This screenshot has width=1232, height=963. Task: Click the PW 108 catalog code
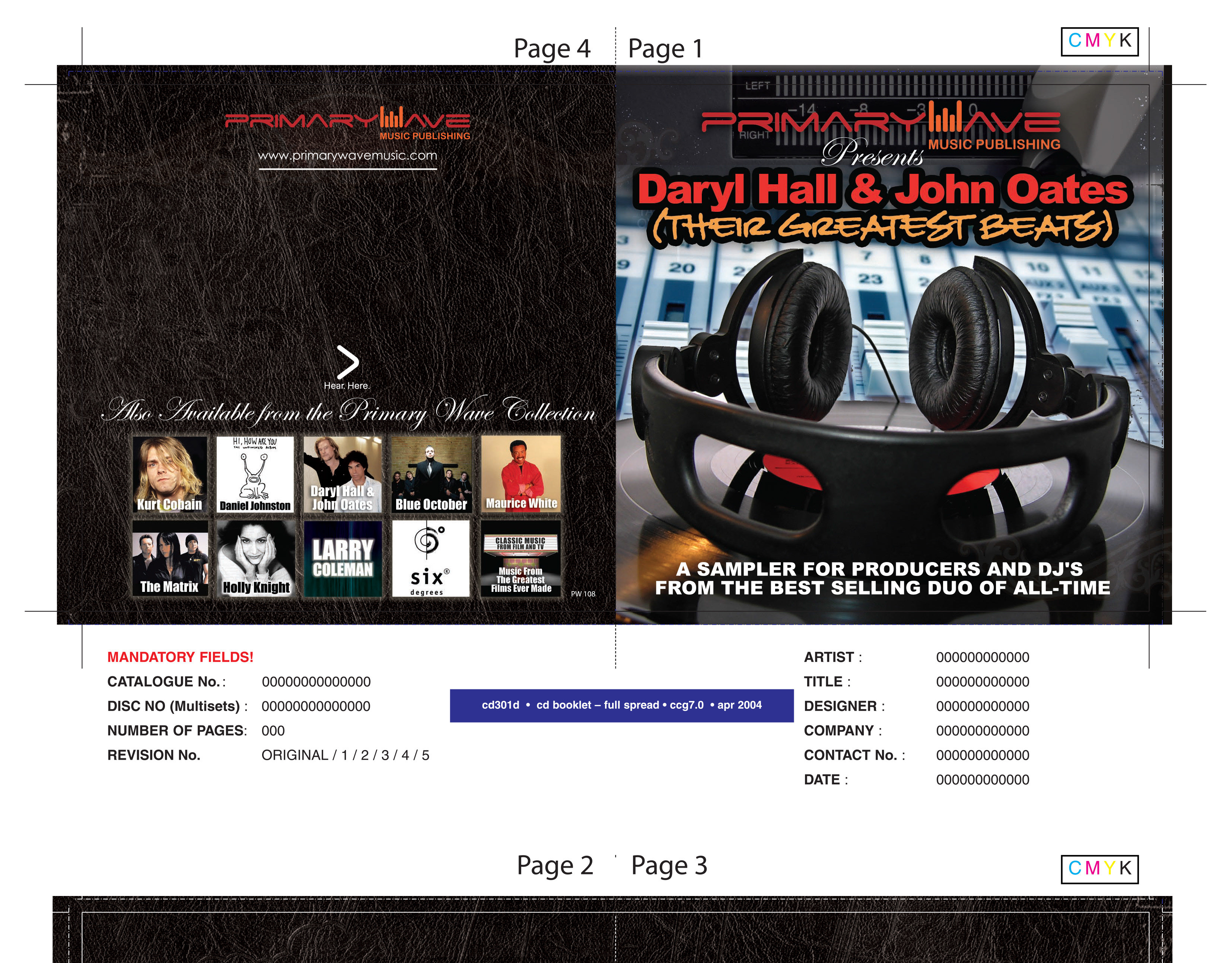[583, 594]
